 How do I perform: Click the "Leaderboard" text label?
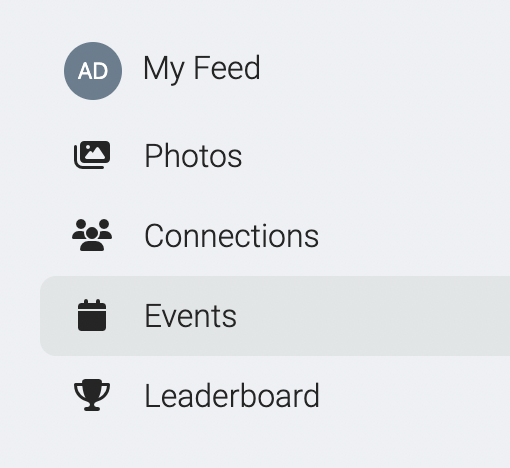[x=232, y=396]
